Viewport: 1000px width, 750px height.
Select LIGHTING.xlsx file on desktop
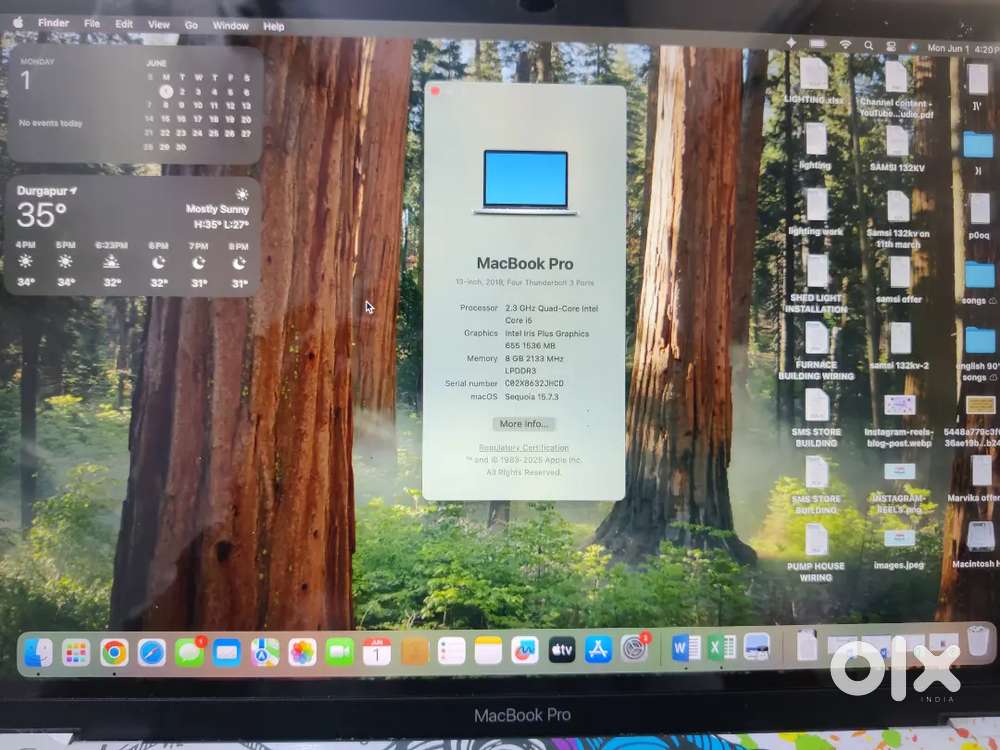coord(814,81)
